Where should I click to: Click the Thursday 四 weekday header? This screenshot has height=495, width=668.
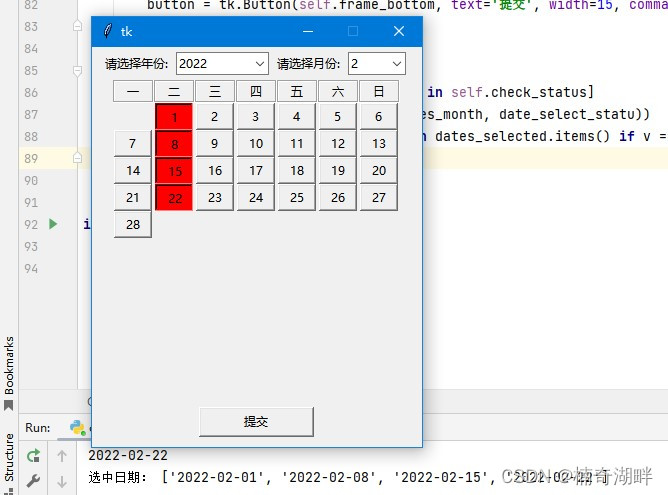256,91
